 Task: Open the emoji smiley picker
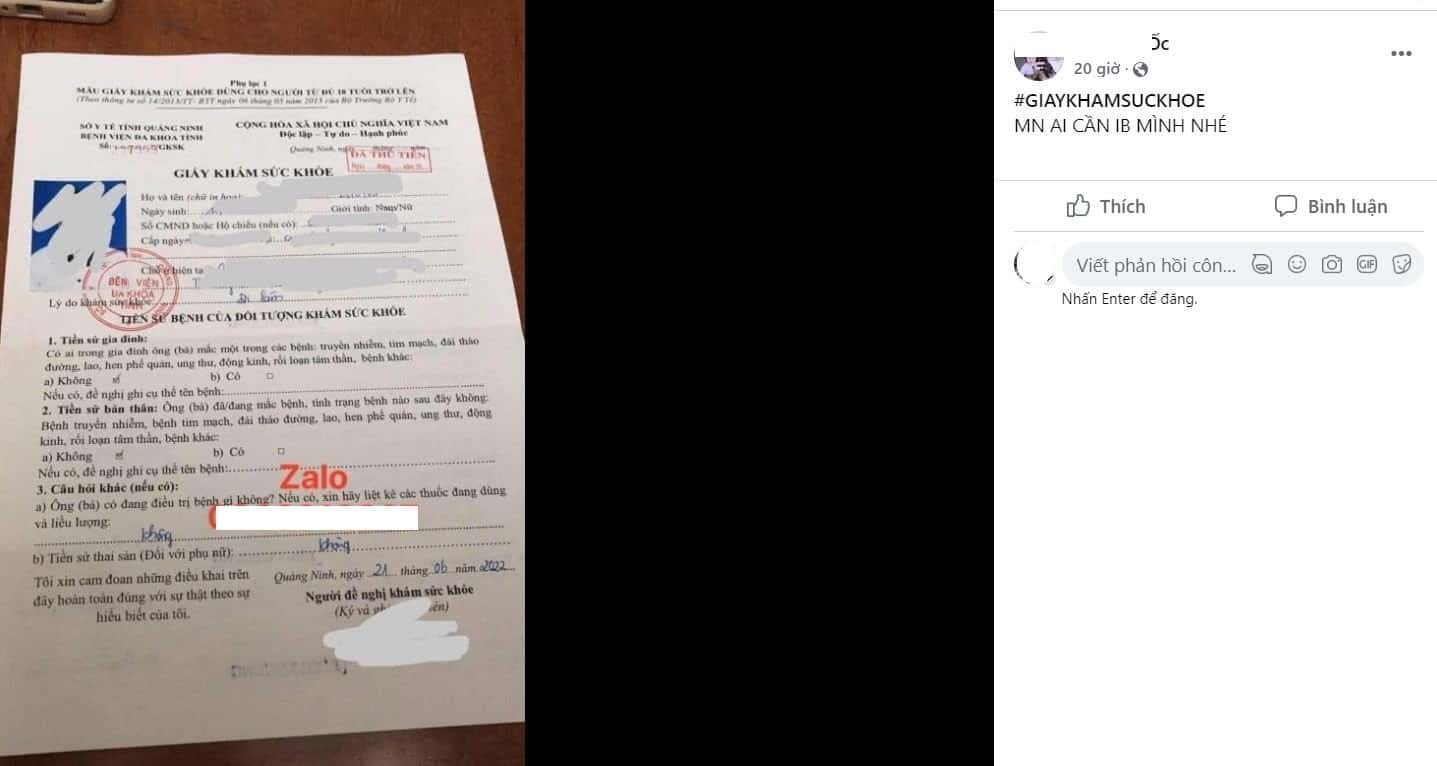pyautogui.click(x=1297, y=265)
